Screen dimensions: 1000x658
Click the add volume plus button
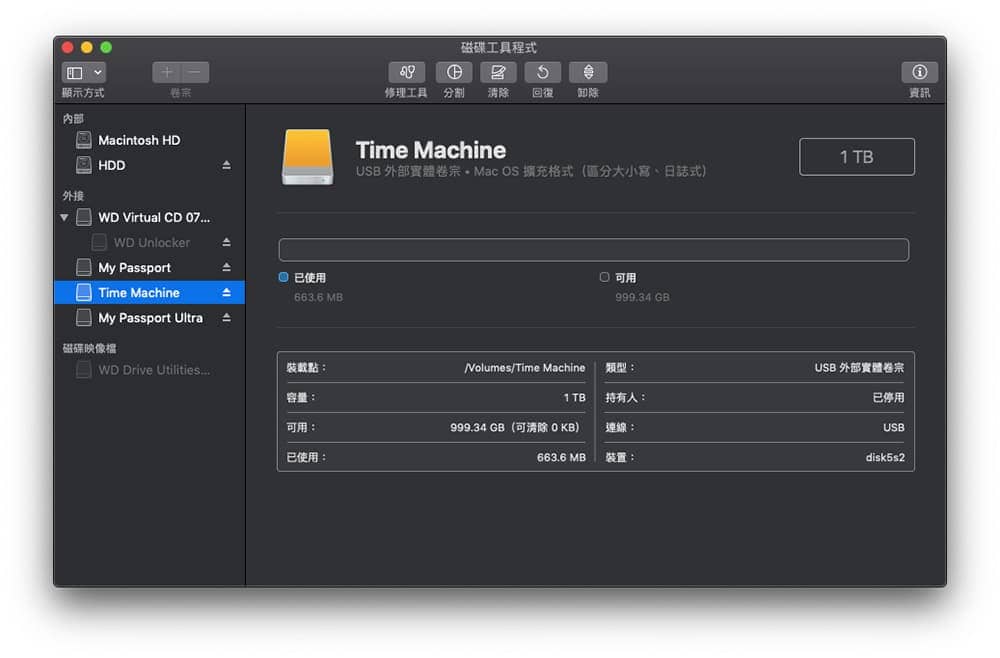166,72
